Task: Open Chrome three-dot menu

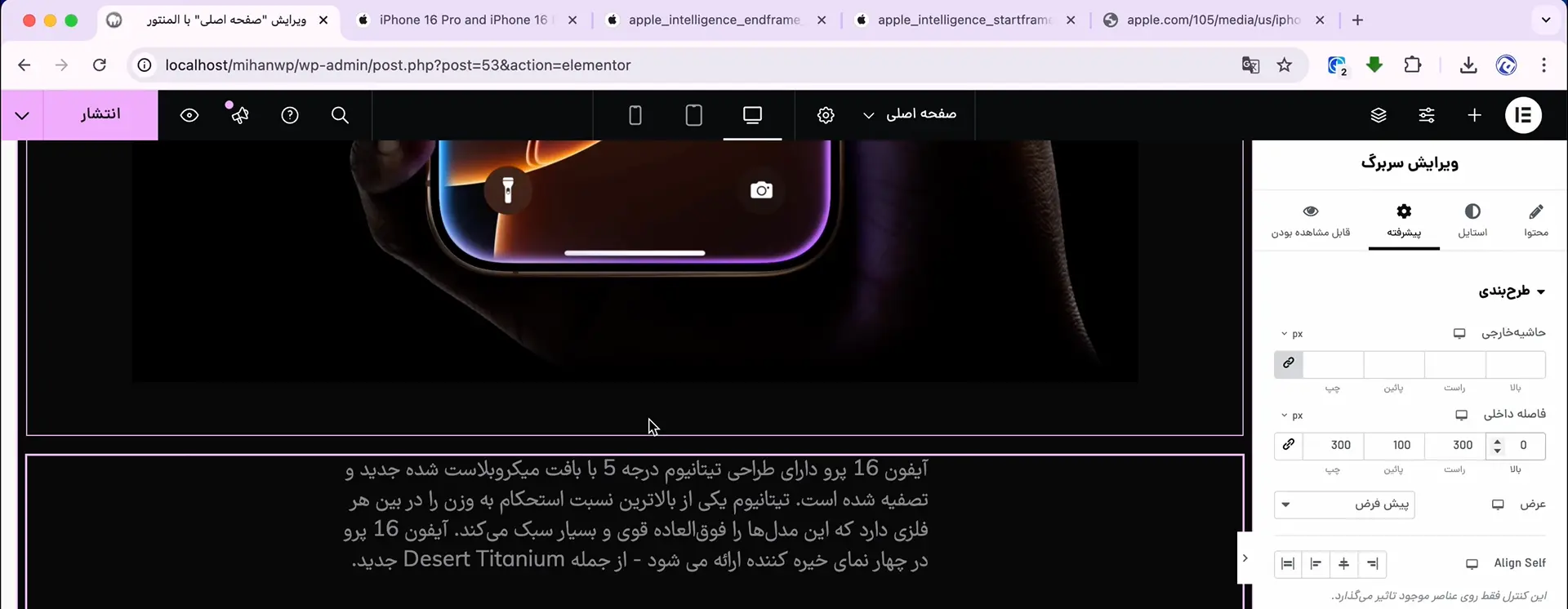Action: pyautogui.click(x=1543, y=65)
